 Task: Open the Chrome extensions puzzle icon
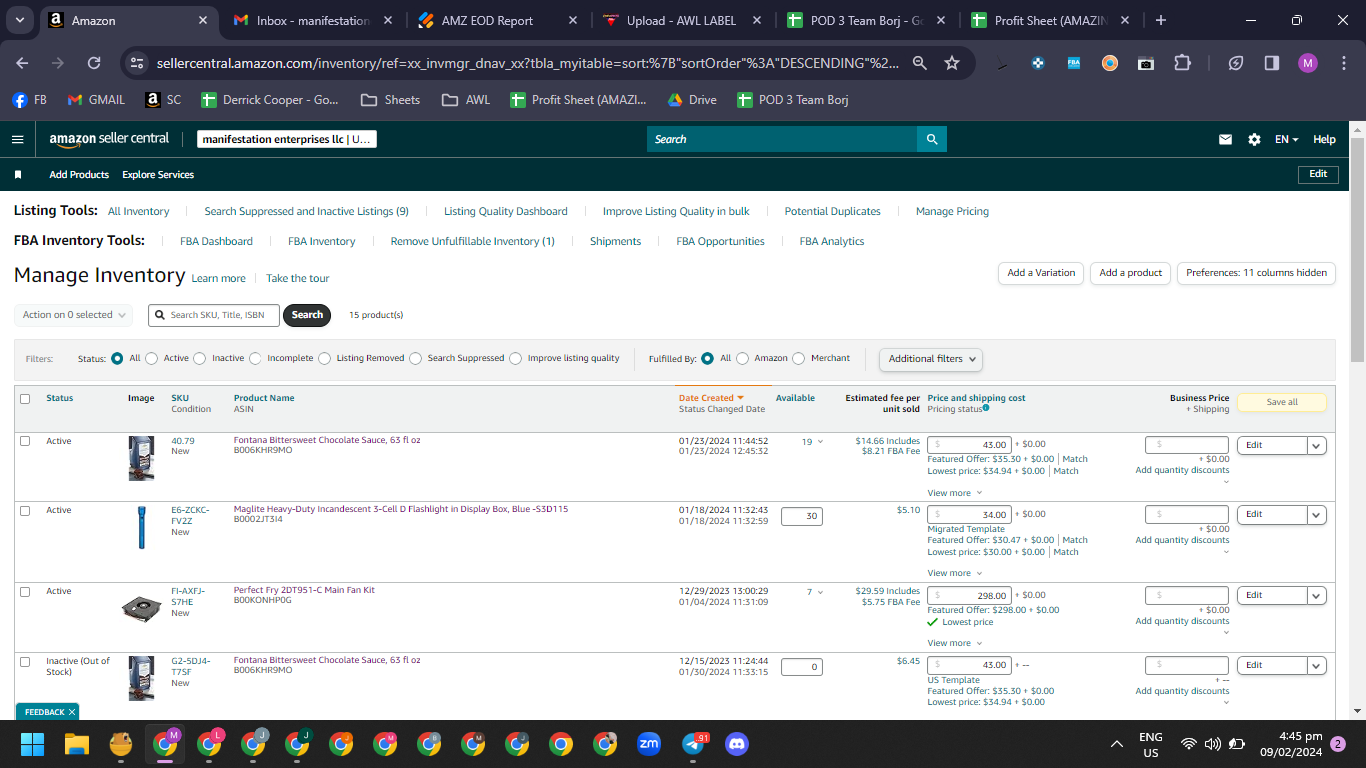[x=1182, y=63]
